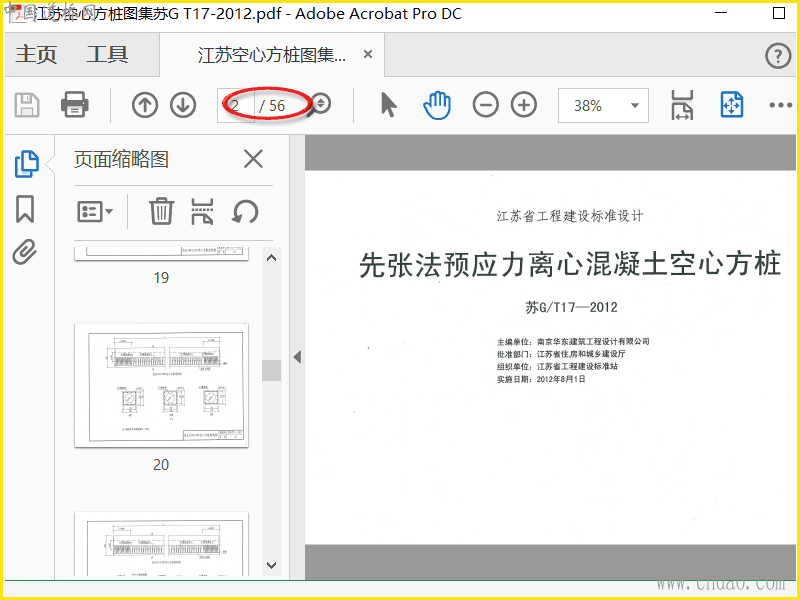800x600 pixels.
Task: Choose the Selection arrow tool
Action: (389, 105)
